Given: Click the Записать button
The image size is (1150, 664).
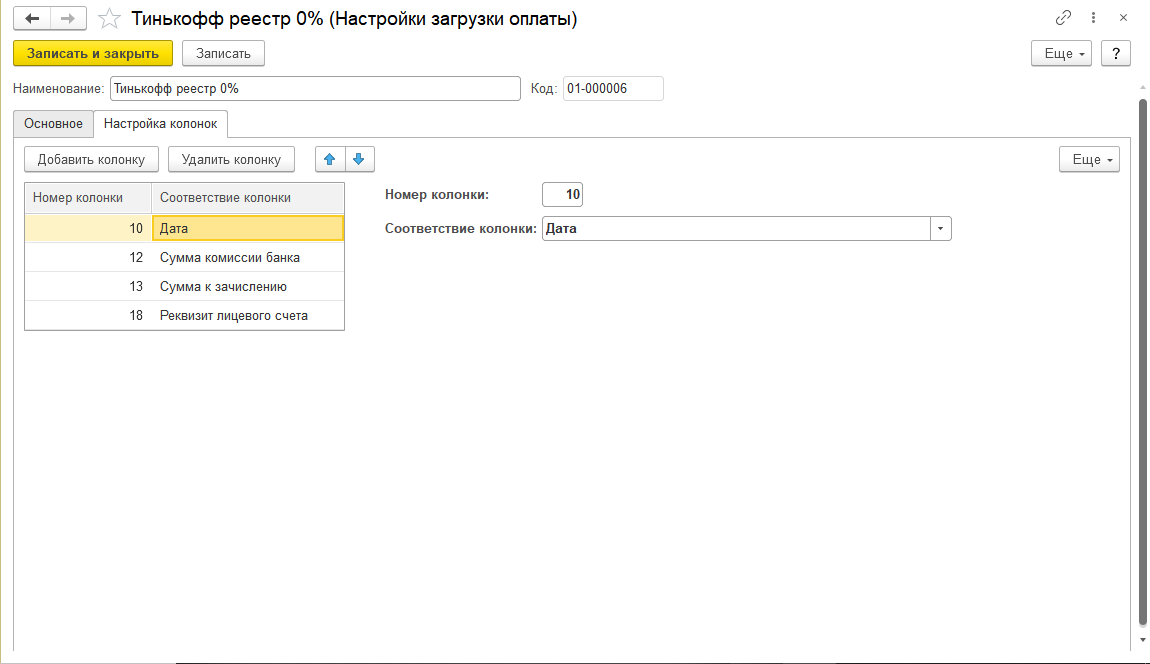Looking at the screenshot, I should tap(224, 54).
